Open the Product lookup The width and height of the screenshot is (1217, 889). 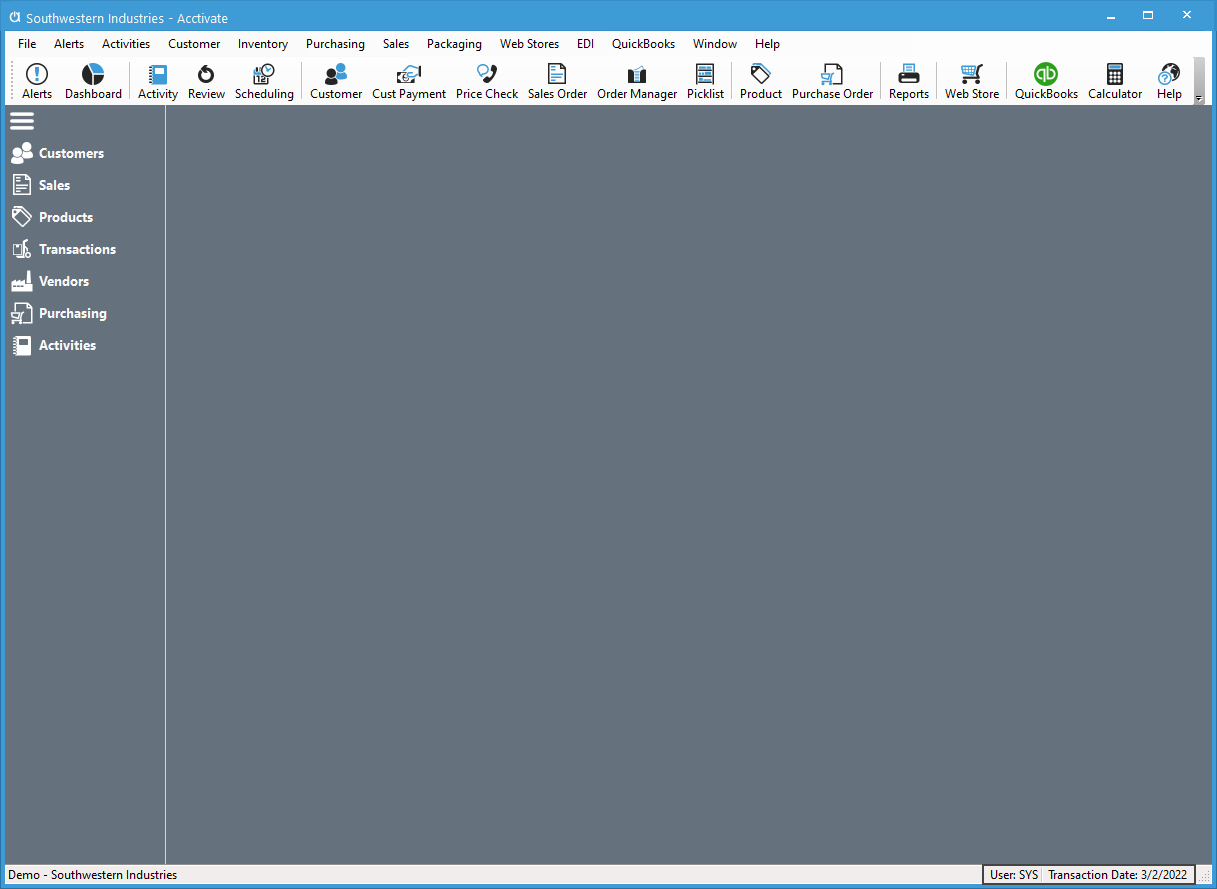760,80
